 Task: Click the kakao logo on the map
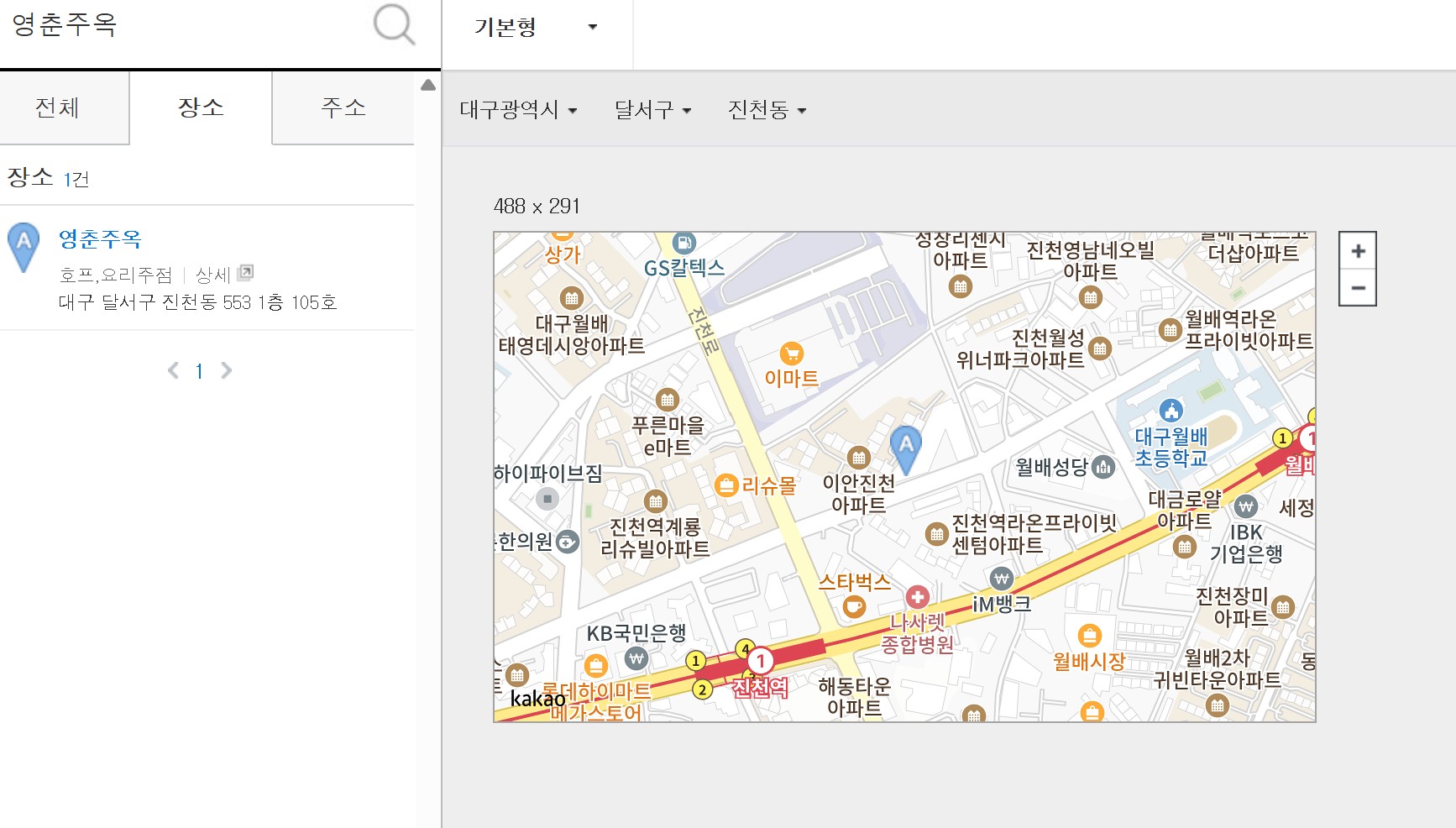click(537, 699)
